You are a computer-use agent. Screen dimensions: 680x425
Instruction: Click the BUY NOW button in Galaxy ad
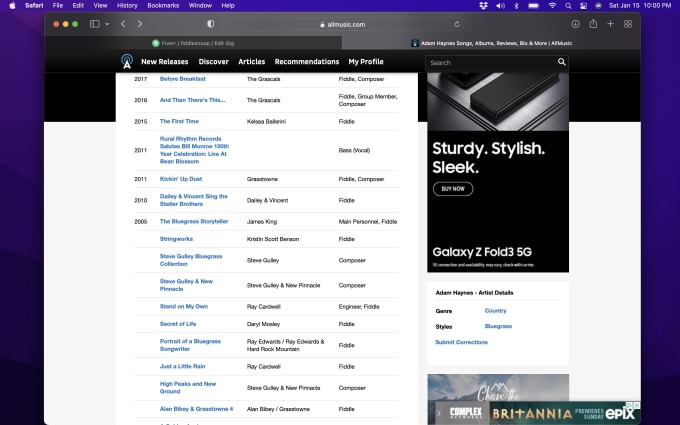pos(453,189)
